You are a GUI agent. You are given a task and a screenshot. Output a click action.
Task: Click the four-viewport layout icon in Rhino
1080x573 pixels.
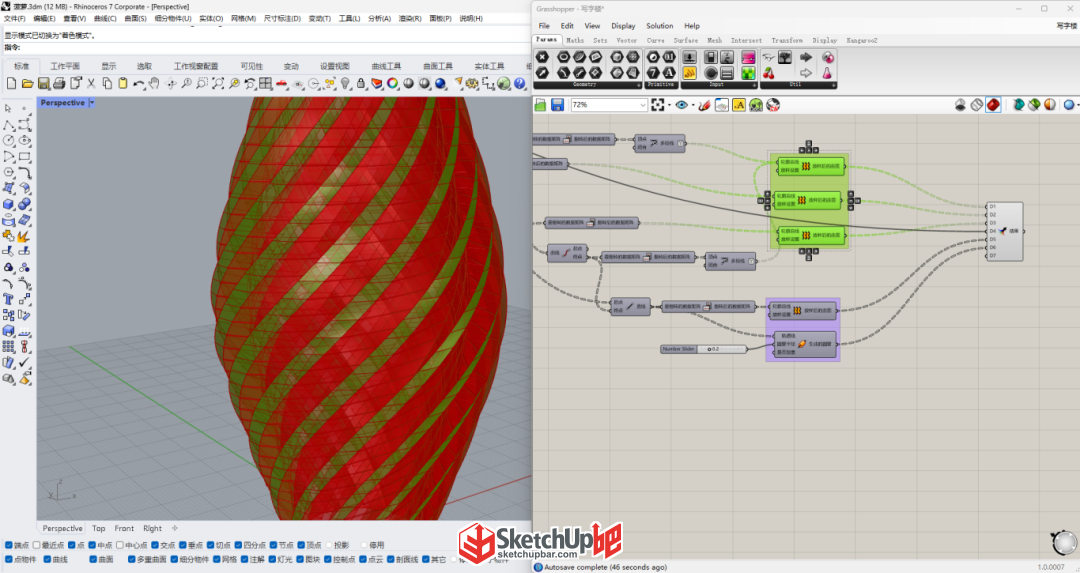[x=266, y=83]
